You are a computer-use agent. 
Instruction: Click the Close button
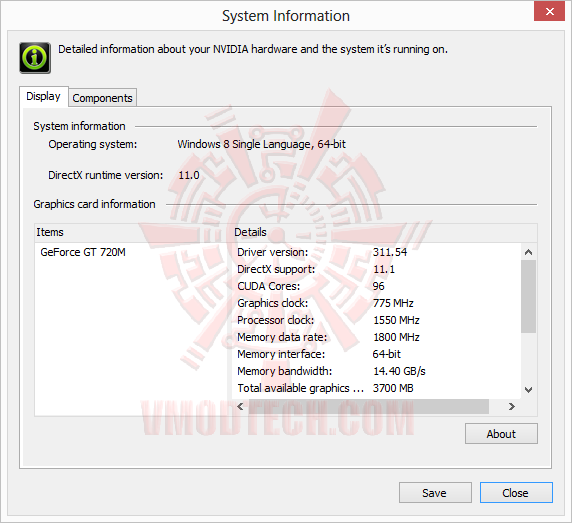(x=516, y=493)
